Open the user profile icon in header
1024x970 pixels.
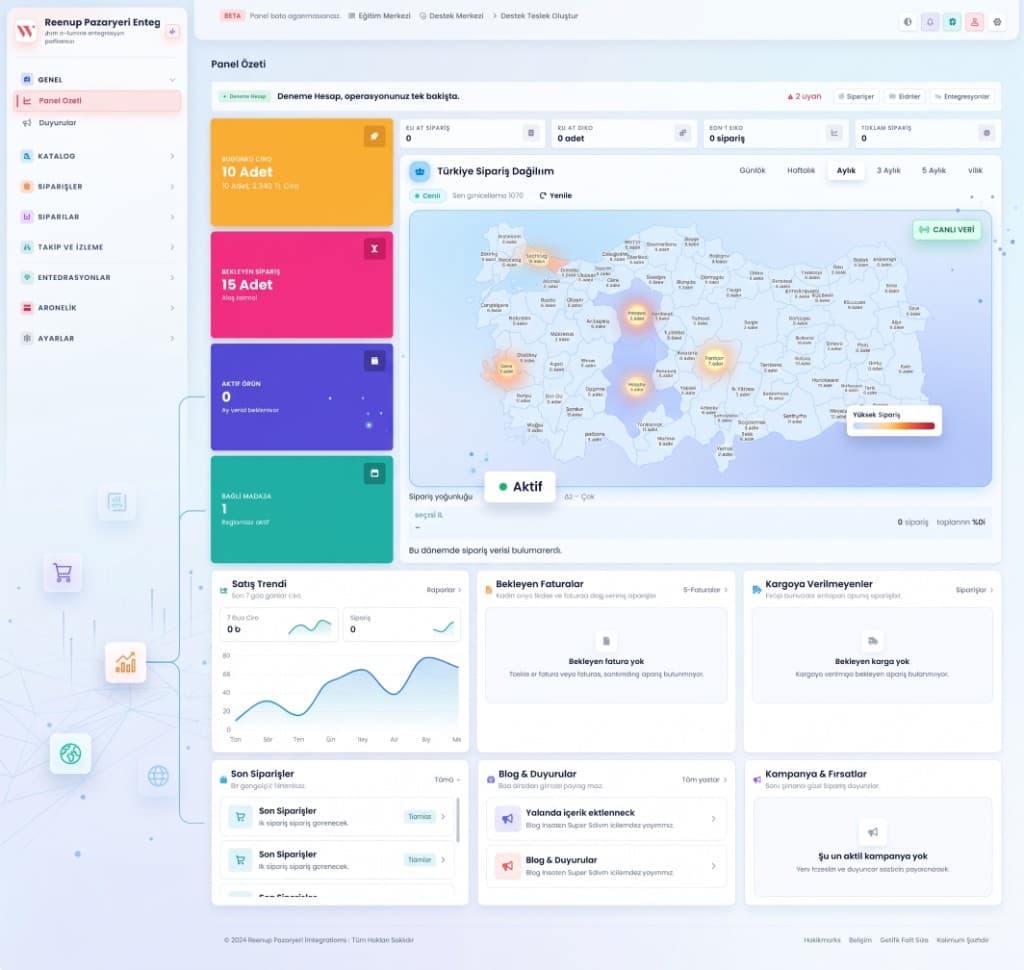[x=974, y=22]
